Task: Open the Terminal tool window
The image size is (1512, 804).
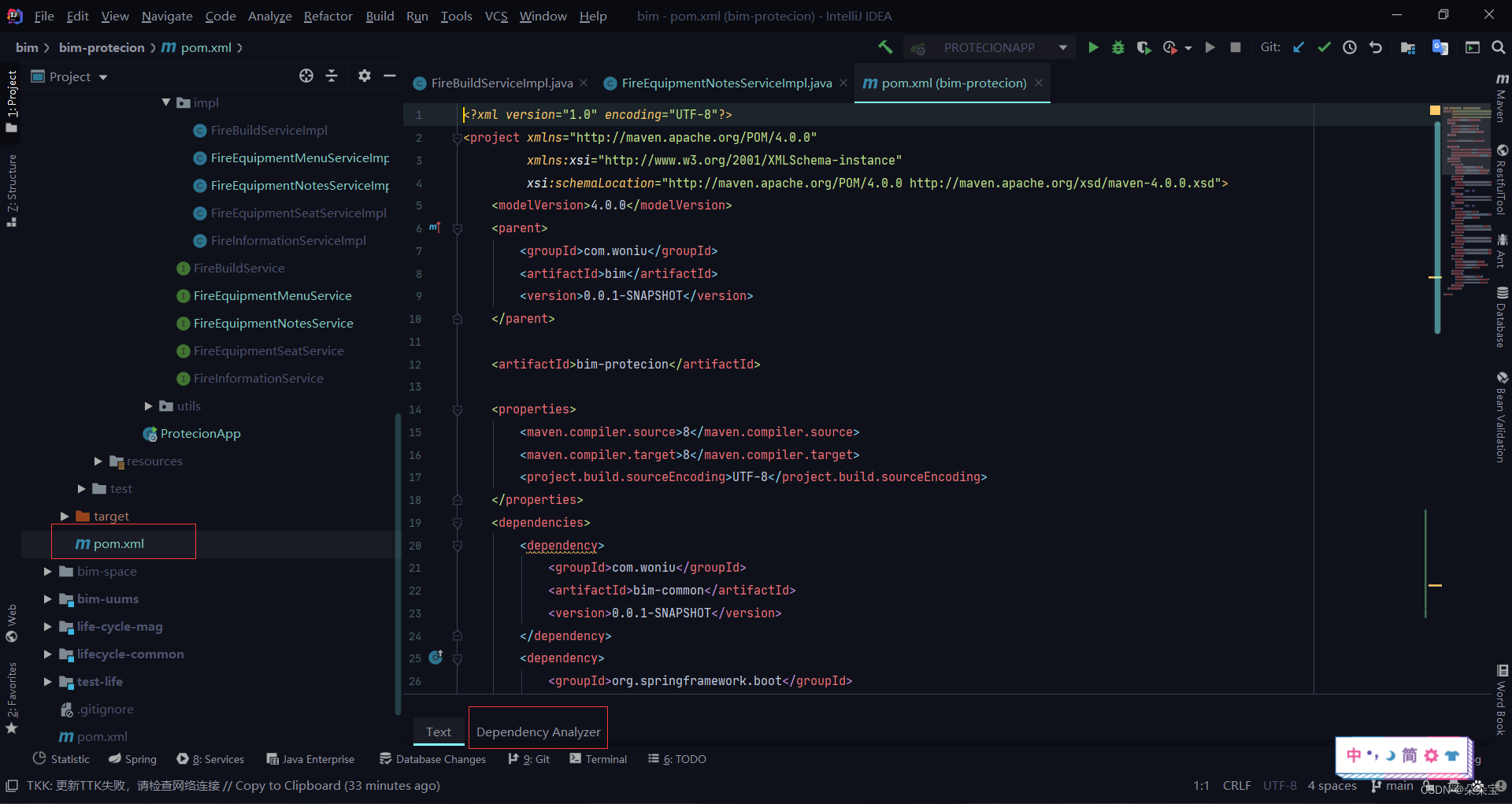Action: (x=598, y=759)
